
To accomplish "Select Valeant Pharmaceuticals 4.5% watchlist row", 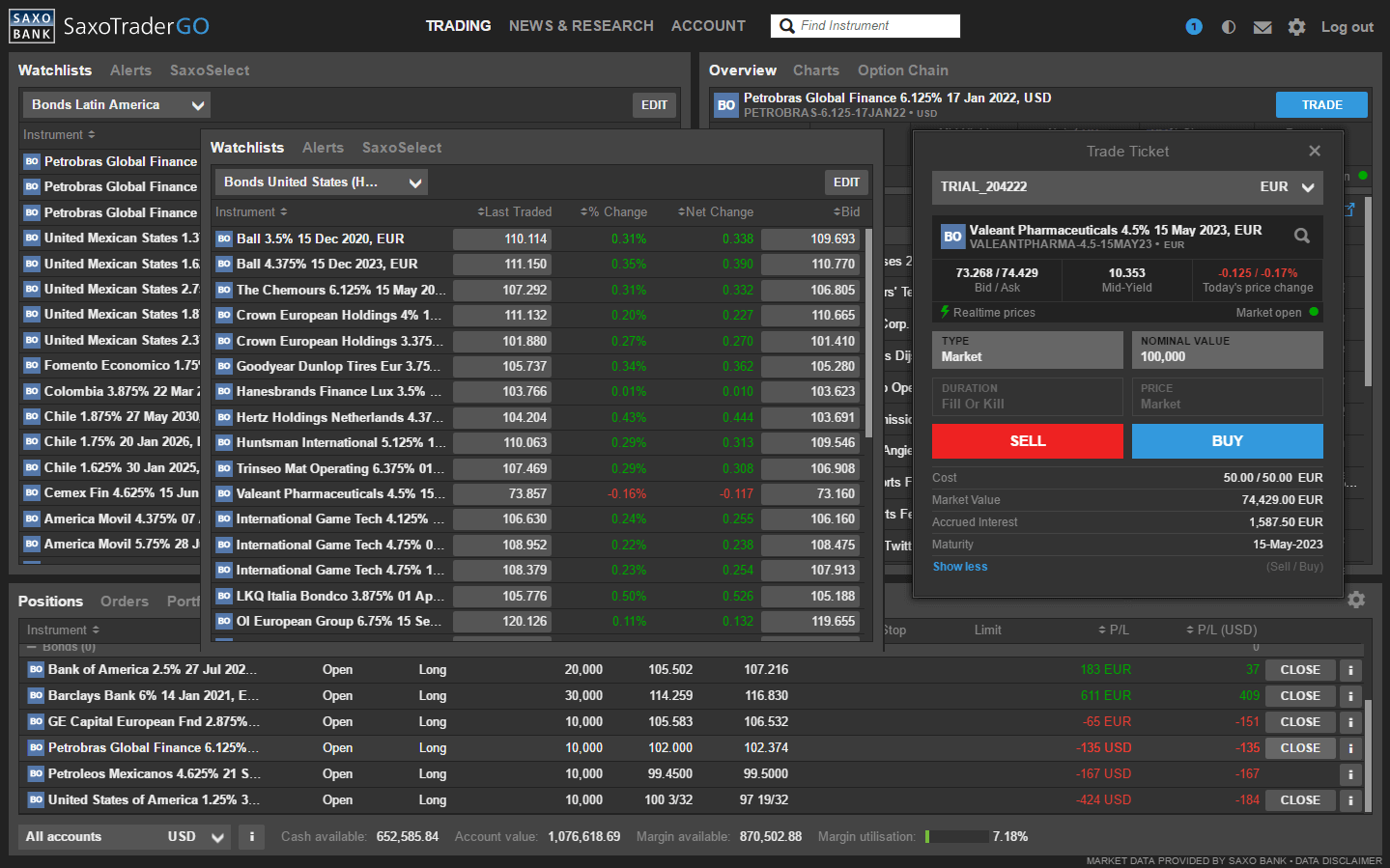I will 537,493.
